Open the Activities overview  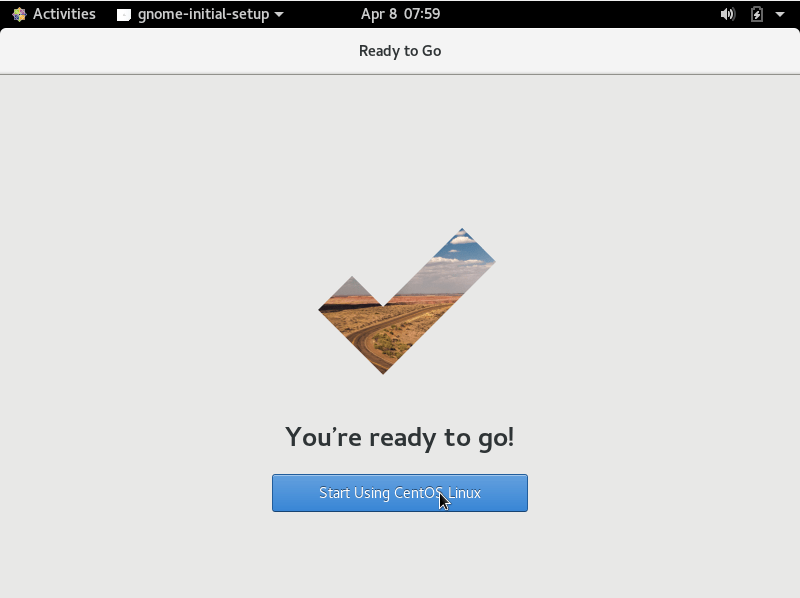tap(64, 14)
